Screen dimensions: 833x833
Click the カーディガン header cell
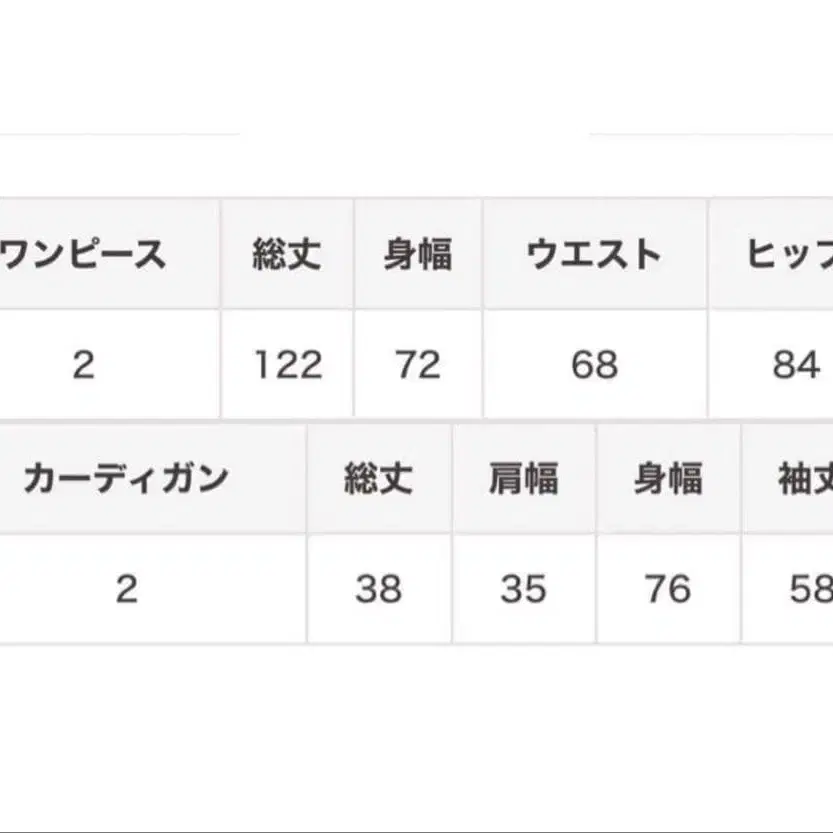click(126, 479)
